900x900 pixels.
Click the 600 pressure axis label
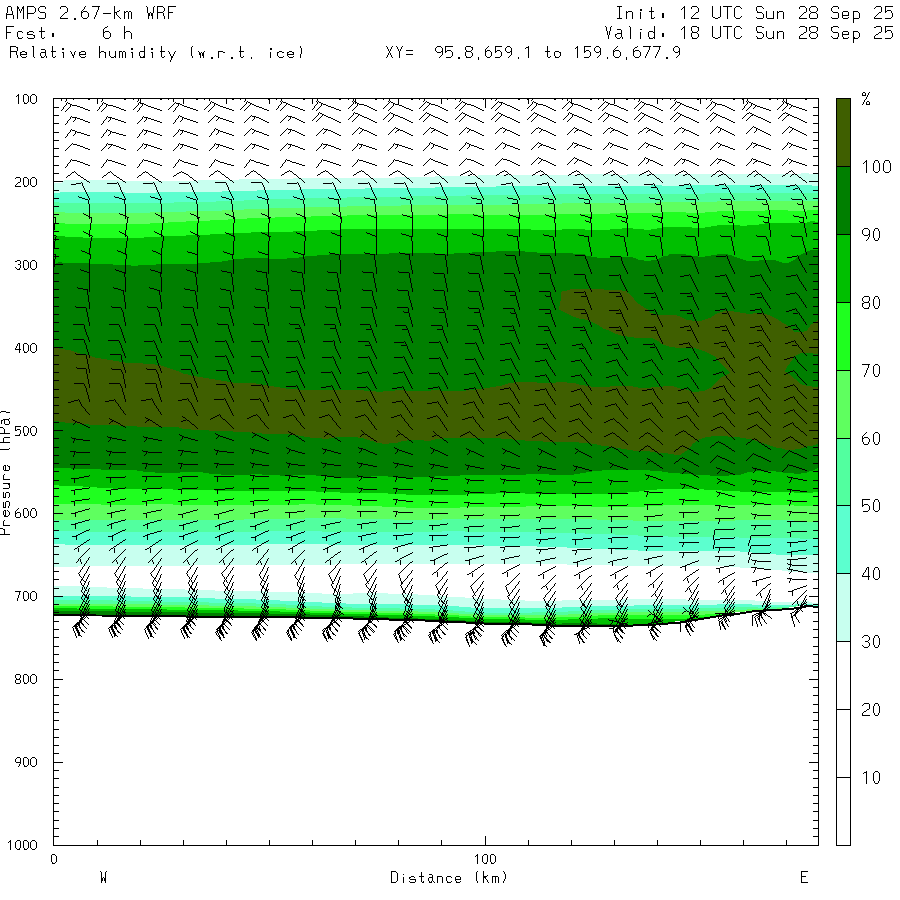(x=26, y=513)
